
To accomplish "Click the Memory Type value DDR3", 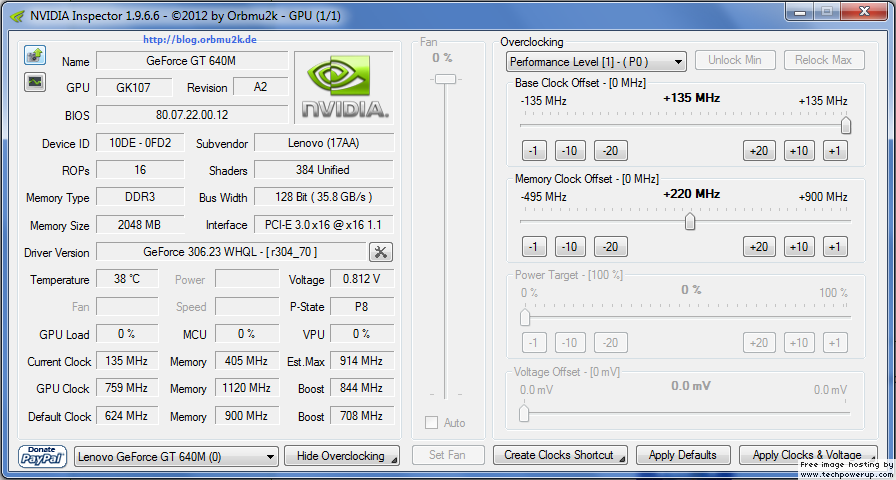I will tap(140, 197).
